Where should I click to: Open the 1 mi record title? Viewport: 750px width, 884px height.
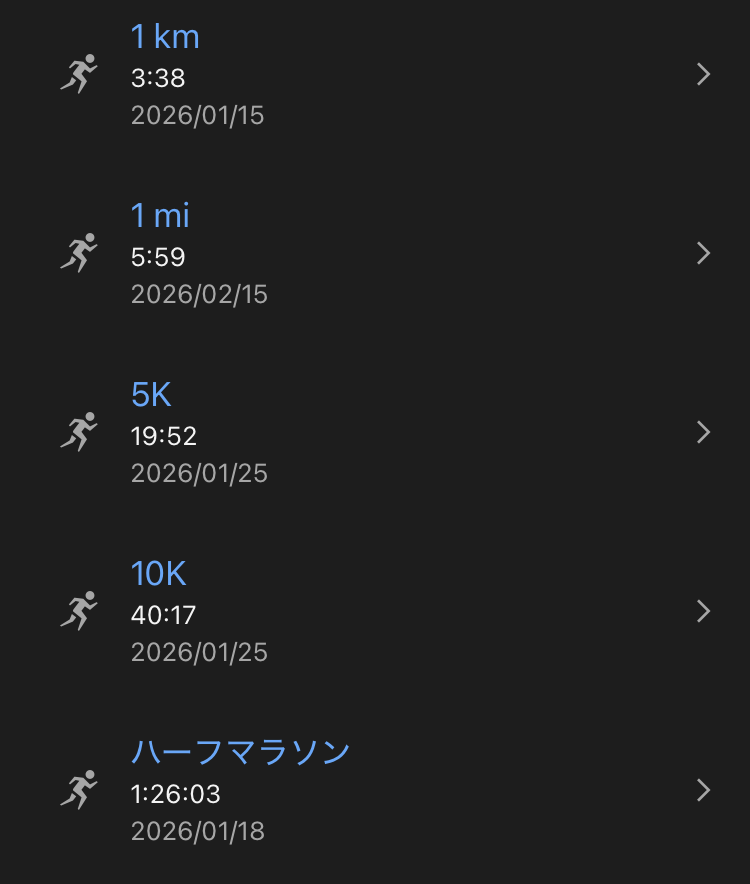pyautogui.click(x=160, y=216)
